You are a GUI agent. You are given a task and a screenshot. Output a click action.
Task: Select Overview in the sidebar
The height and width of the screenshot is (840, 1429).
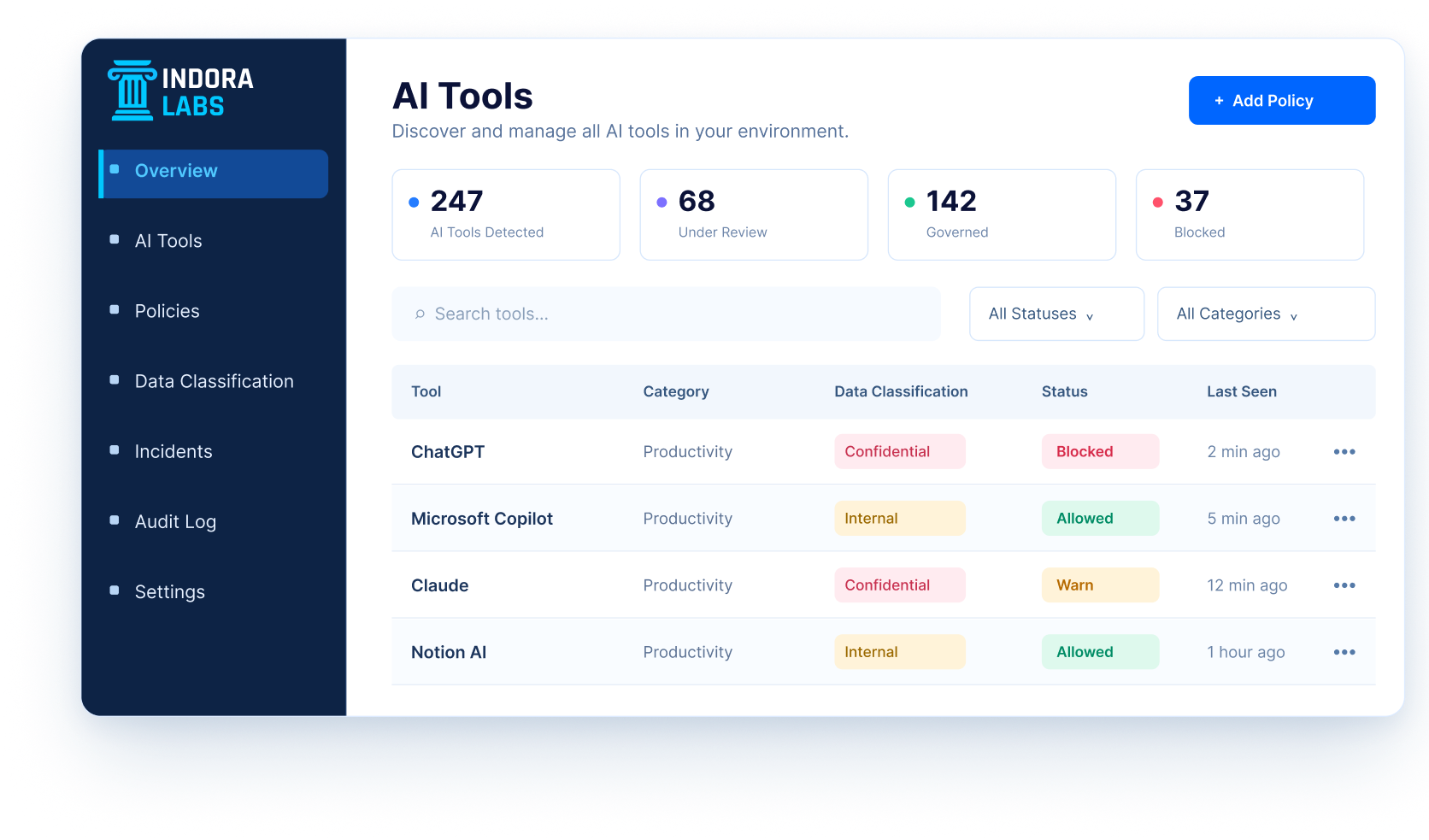click(x=214, y=173)
